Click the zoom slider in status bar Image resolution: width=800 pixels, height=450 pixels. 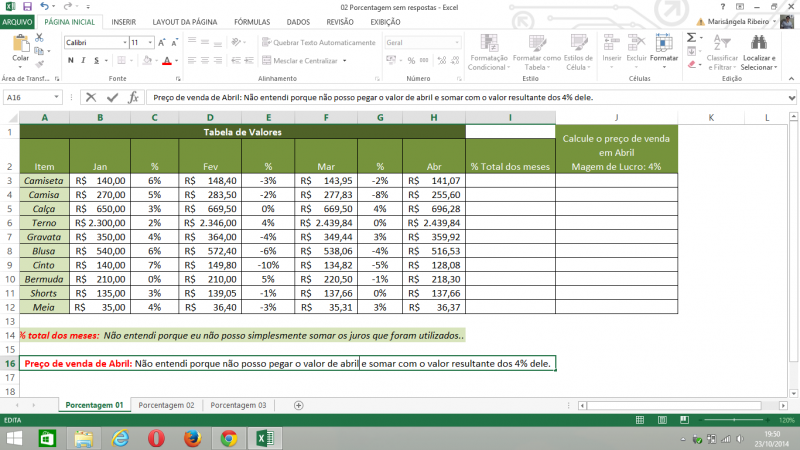[735, 420]
